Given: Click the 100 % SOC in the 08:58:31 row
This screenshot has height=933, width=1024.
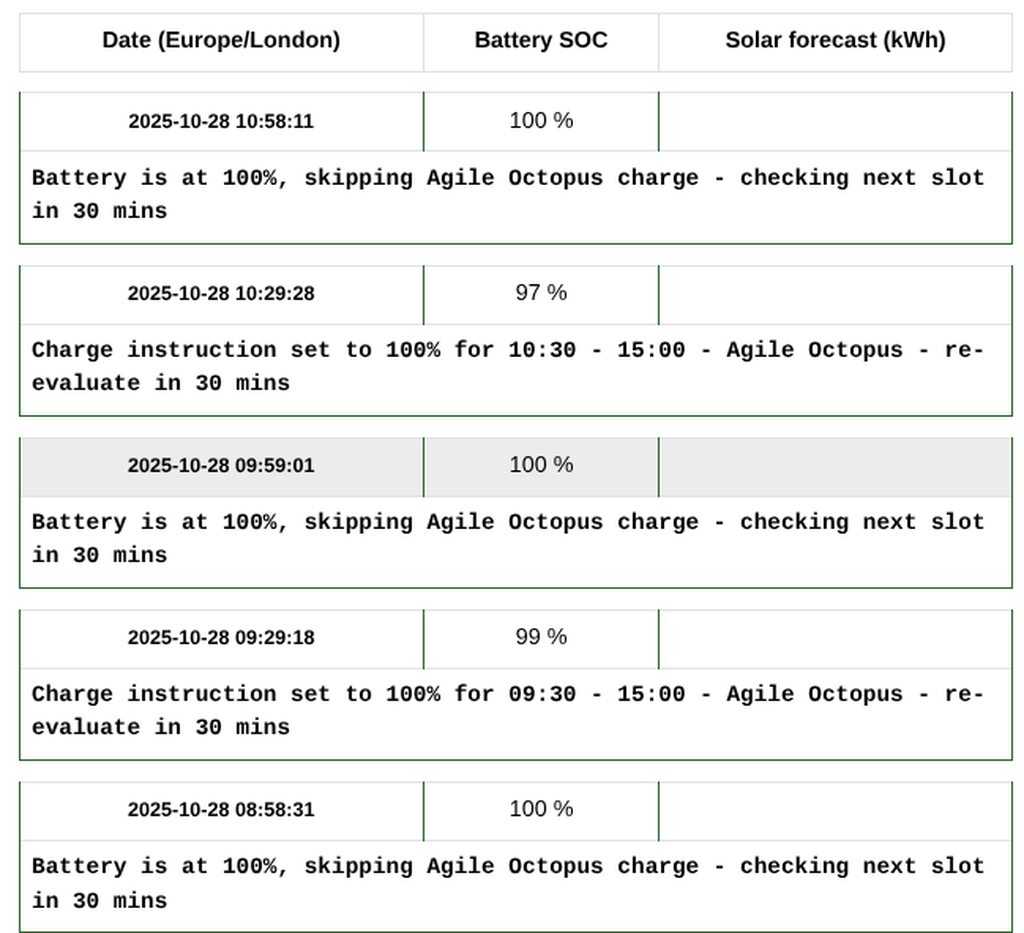Looking at the screenshot, I should coord(541,809).
